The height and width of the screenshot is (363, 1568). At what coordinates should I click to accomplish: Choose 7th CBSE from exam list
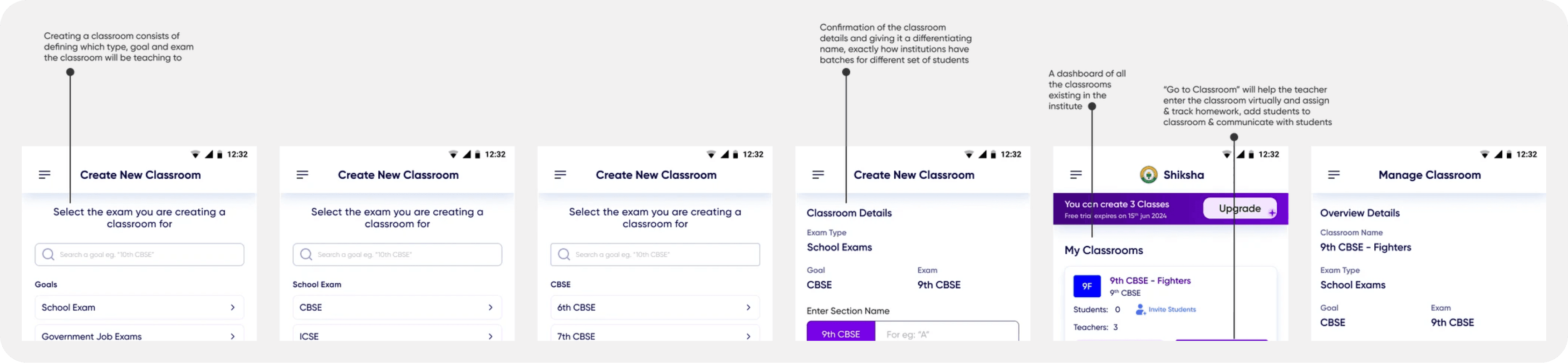(655, 335)
